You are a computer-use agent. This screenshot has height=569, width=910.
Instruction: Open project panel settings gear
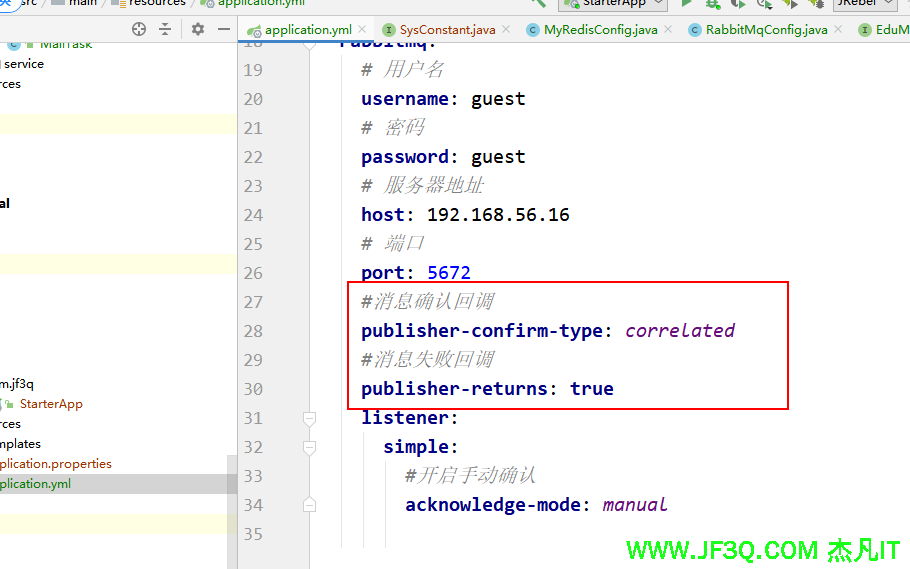pos(198,29)
